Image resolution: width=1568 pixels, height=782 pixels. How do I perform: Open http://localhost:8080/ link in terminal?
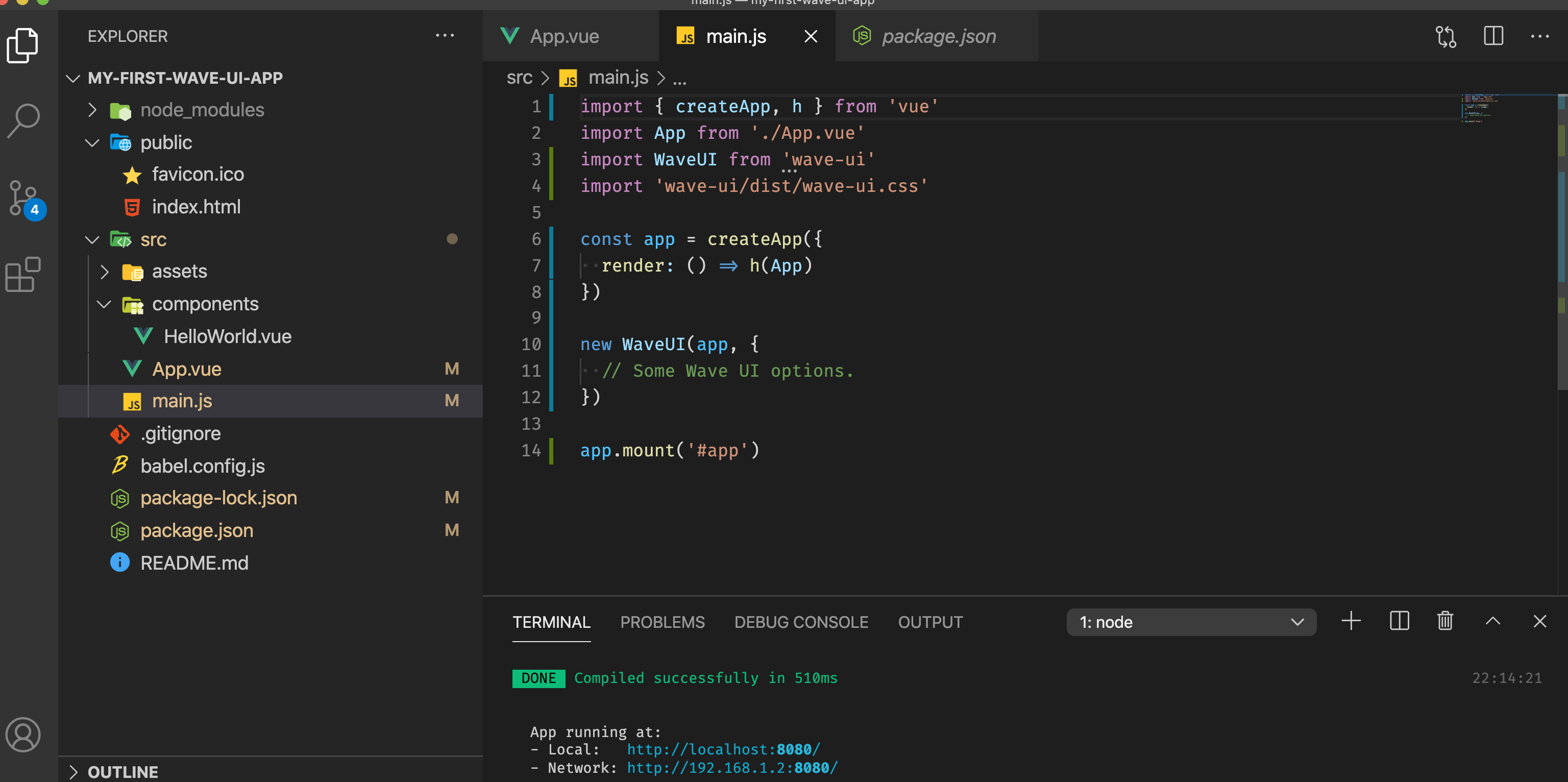click(723, 749)
